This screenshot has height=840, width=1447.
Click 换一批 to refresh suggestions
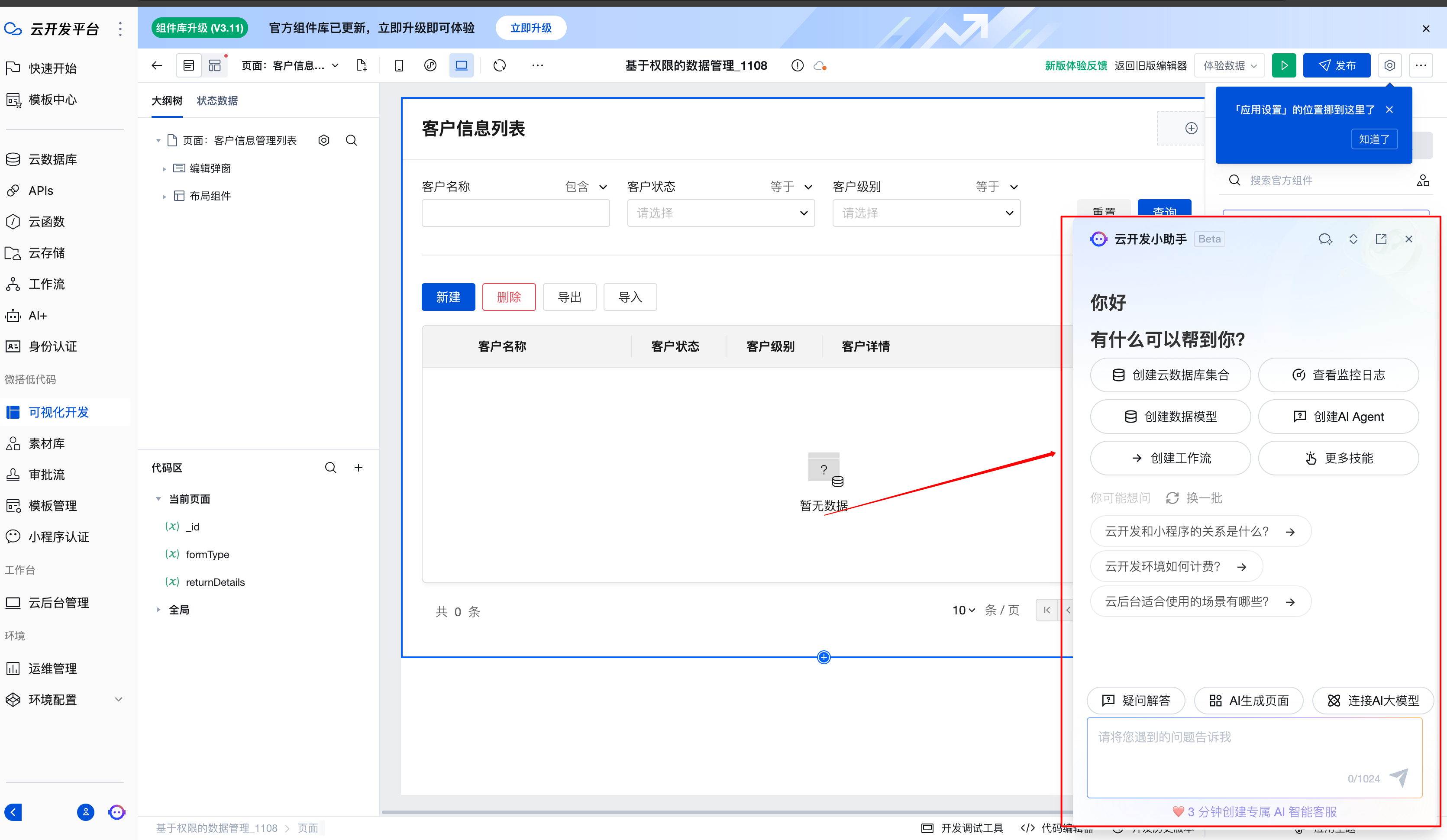(x=1194, y=498)
